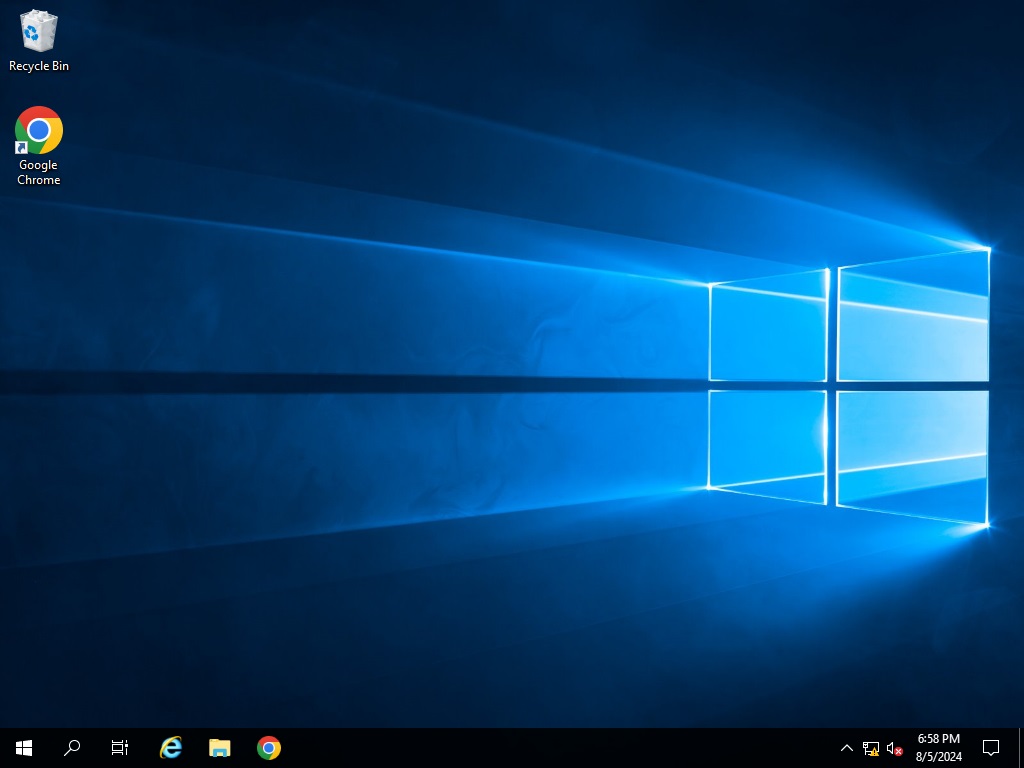This screenshot has width=1024, height=768.
Task: Select the Google Chrome desktop shortcut
Action: coord(39,146)
